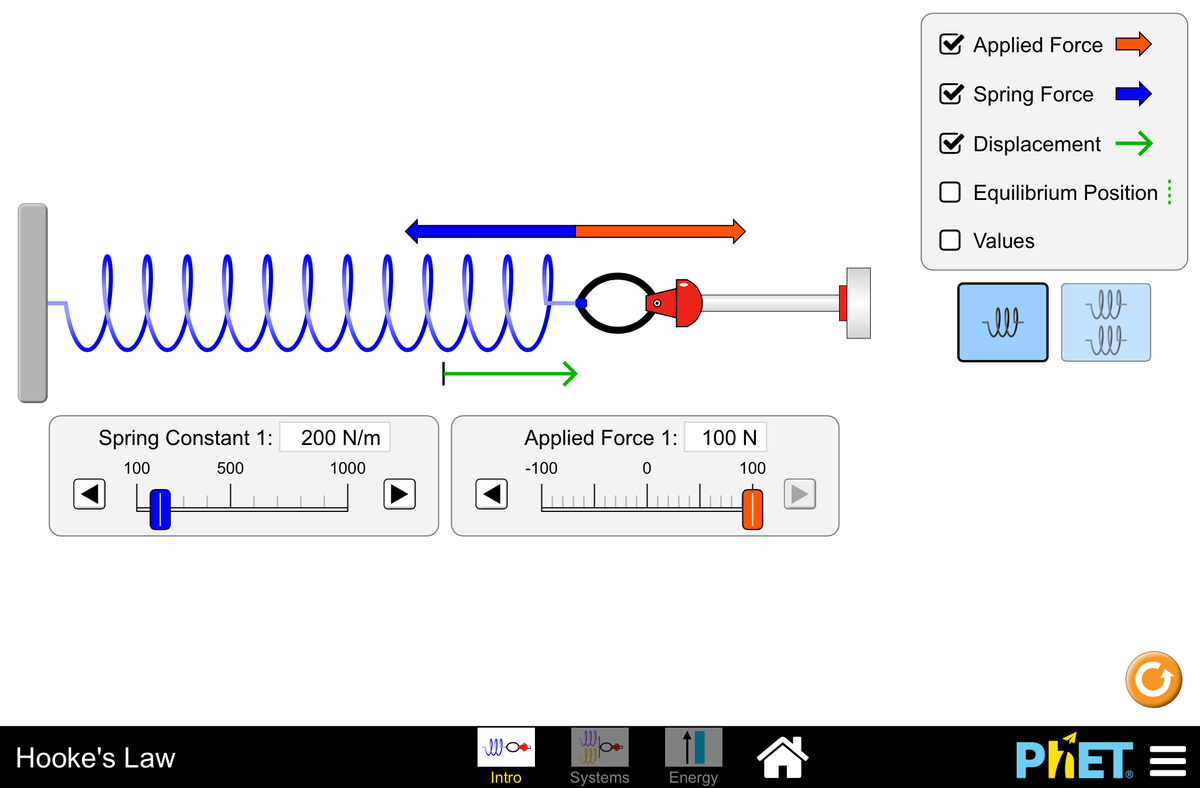Decrease Spring Constant with left arrow
The height and width of the screenshot is (788, 1200).
point(89,494)
